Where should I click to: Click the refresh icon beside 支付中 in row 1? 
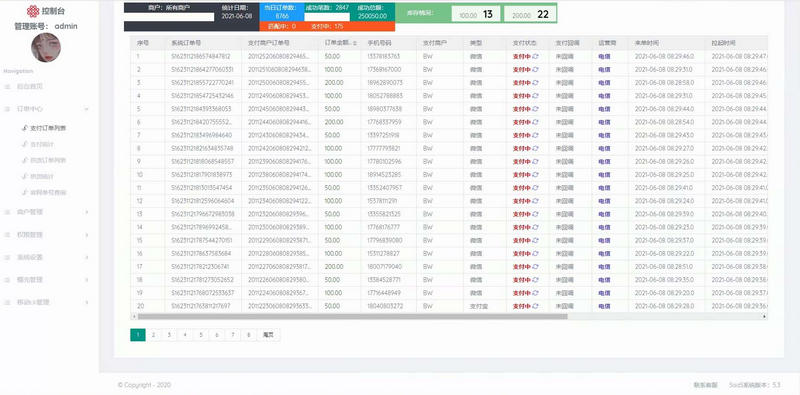click(x=535, y=56)
